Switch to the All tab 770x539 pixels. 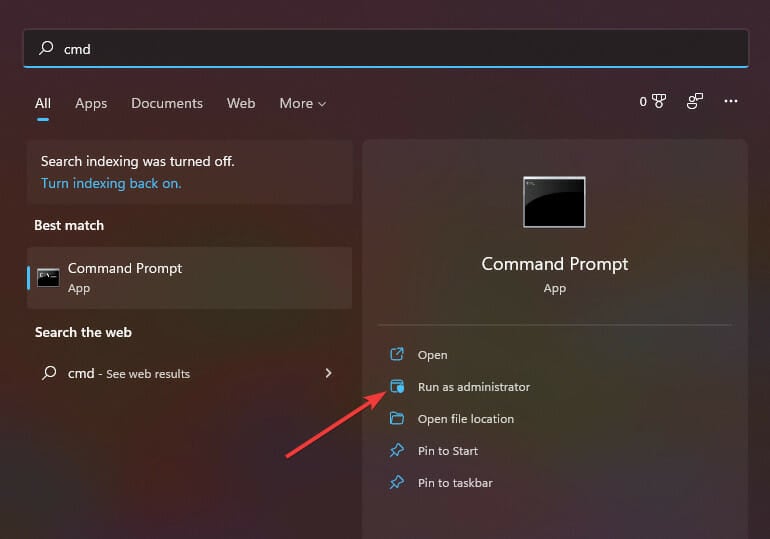coord(43,104)
